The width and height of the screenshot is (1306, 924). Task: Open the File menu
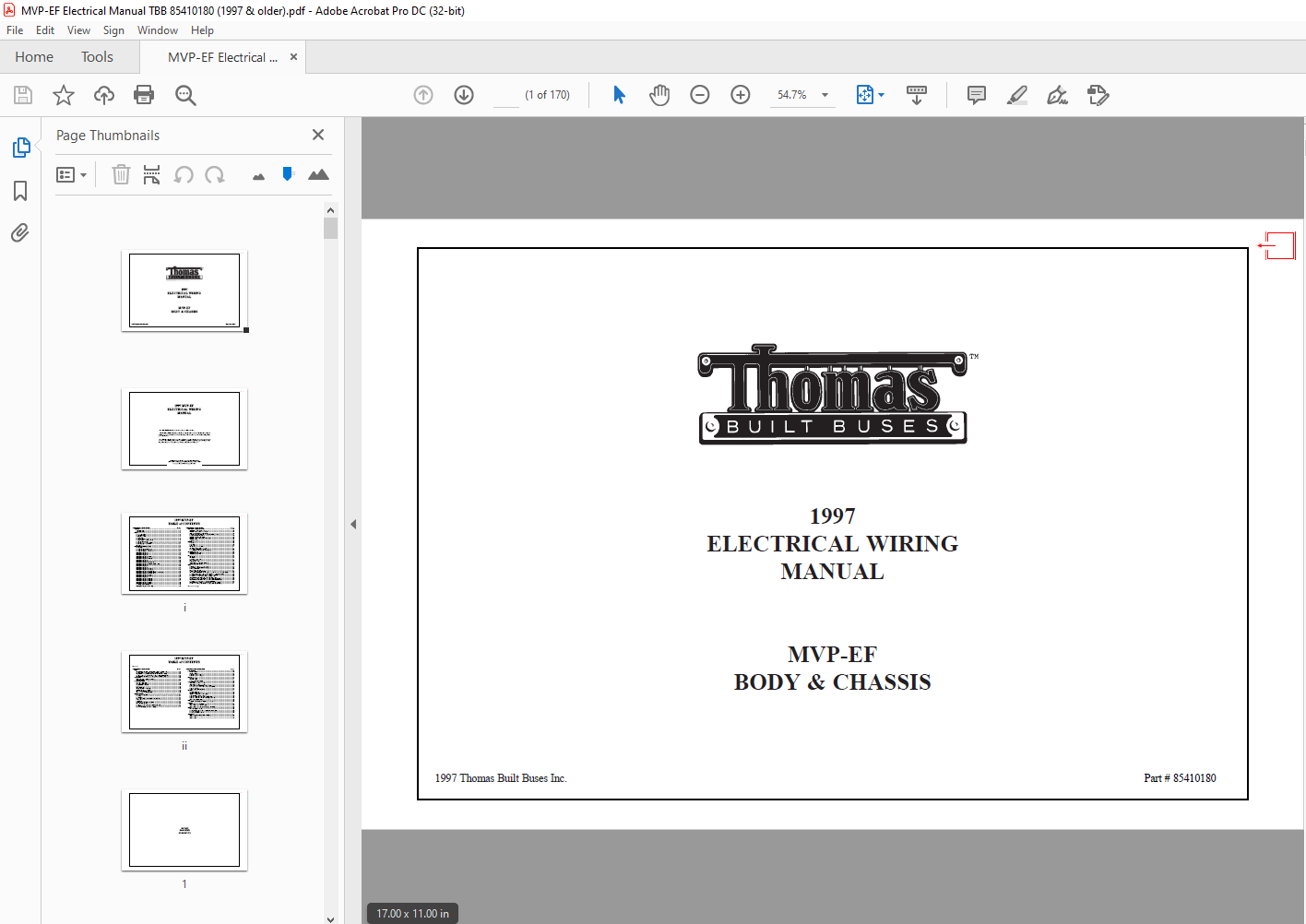pyautogui.click(x=15, y=30)
